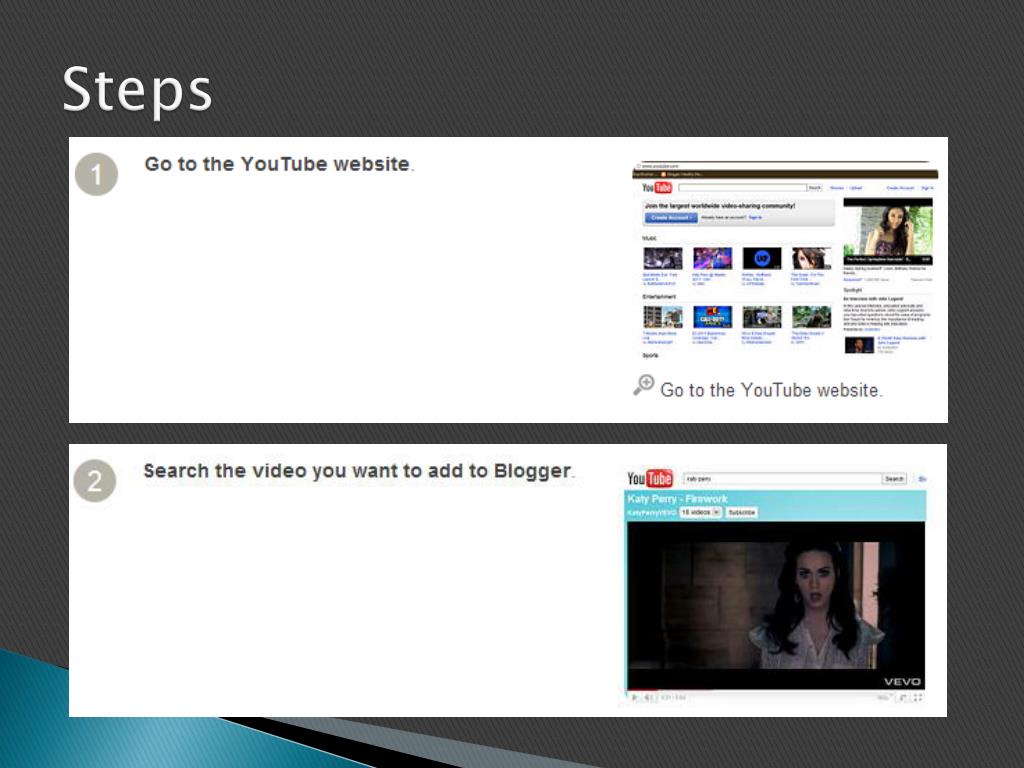Open the black Music thumbnail with blue circle logo
The image size is (1024, 768).
[x=762, y=259]
